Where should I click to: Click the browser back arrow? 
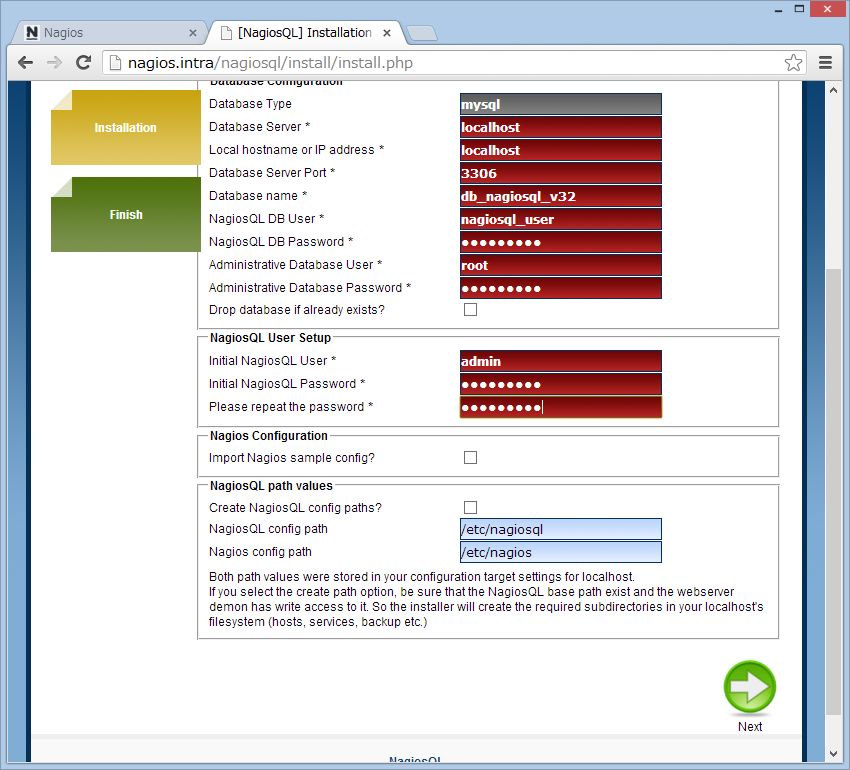point(25,63)
